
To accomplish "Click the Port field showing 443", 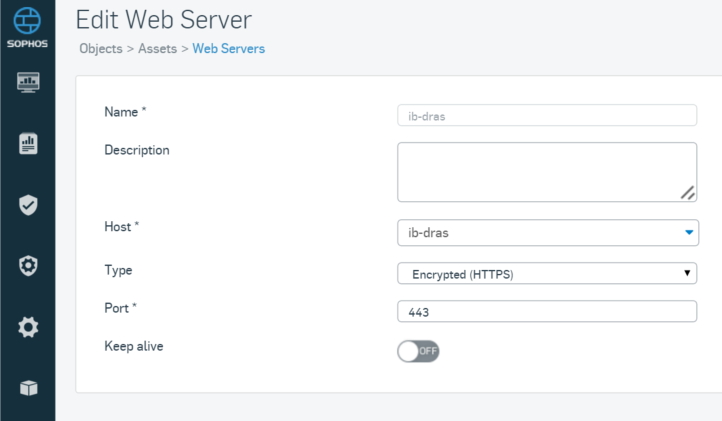I will tap(547, 312).
